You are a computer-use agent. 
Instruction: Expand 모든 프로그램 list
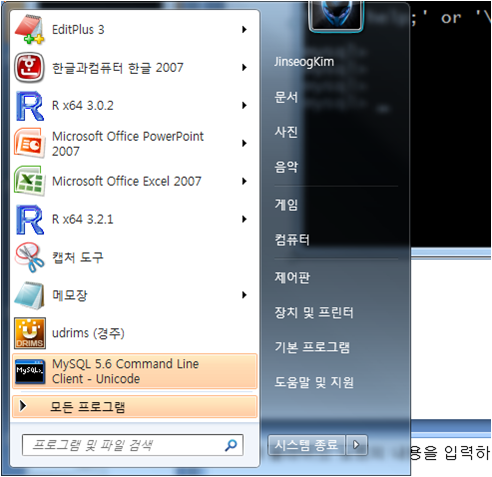pyautogui.click(x=135, y=407)
